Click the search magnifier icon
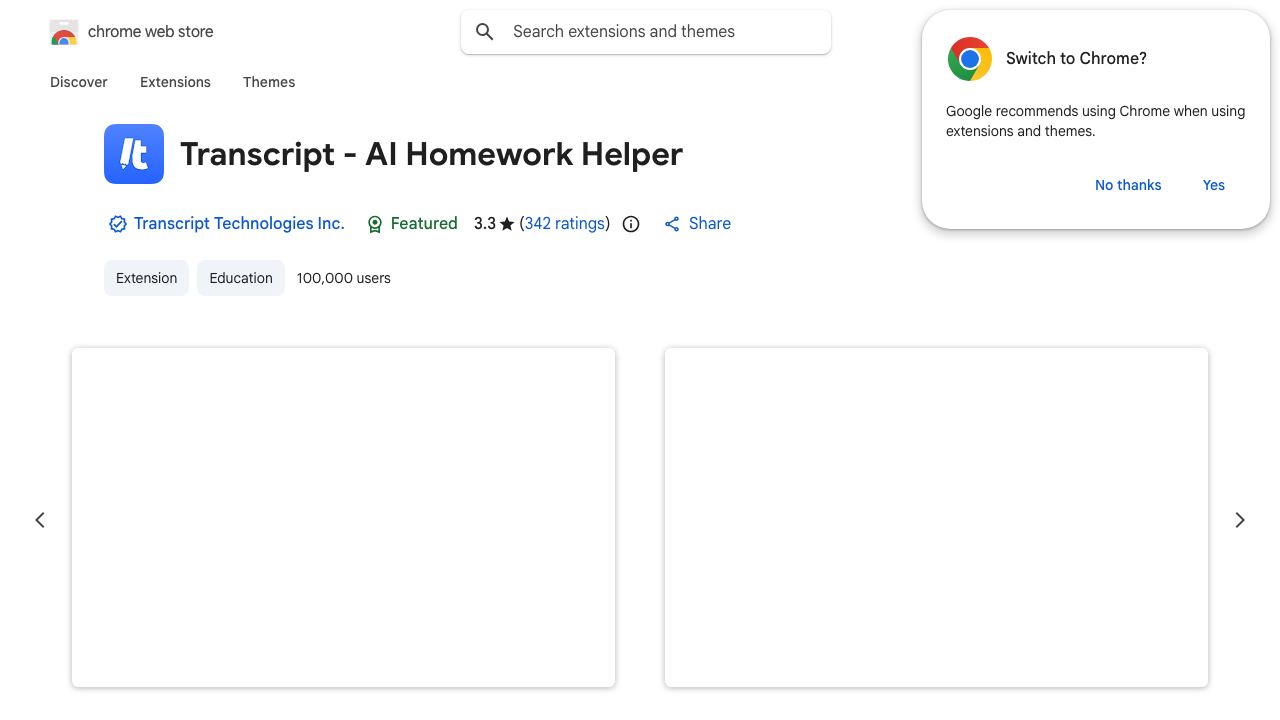The width and height of the screenshot is (1280, 720). coord(485,32)
